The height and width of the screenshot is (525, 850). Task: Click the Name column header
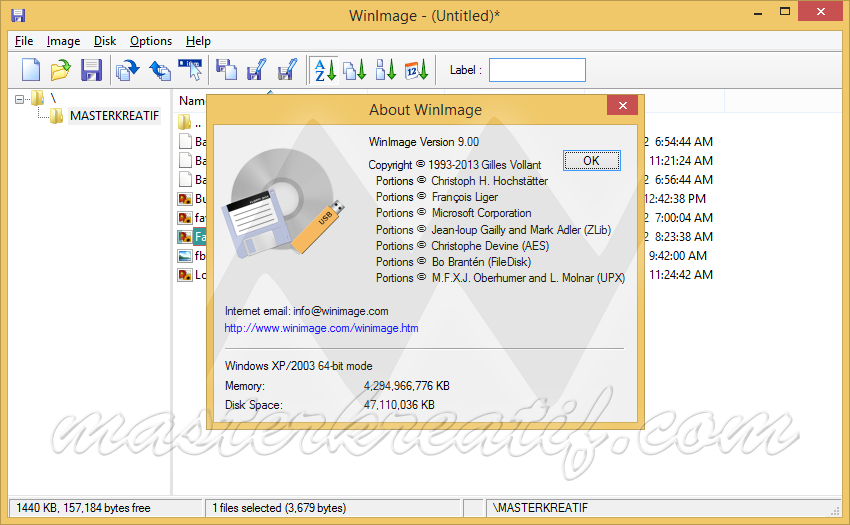click(192, 101)
